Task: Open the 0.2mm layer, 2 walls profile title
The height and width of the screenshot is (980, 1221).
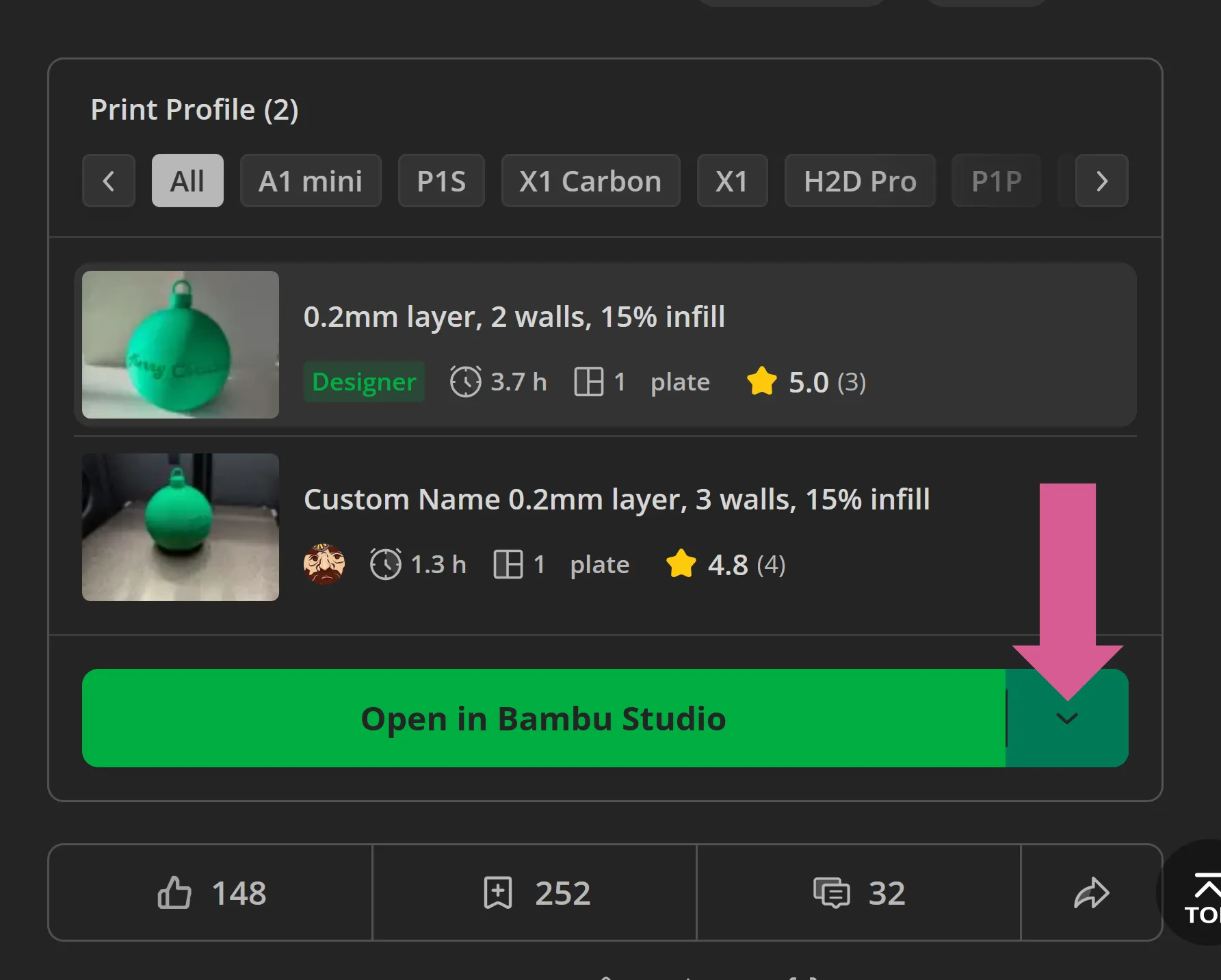Action: click(x=514, y=317)
